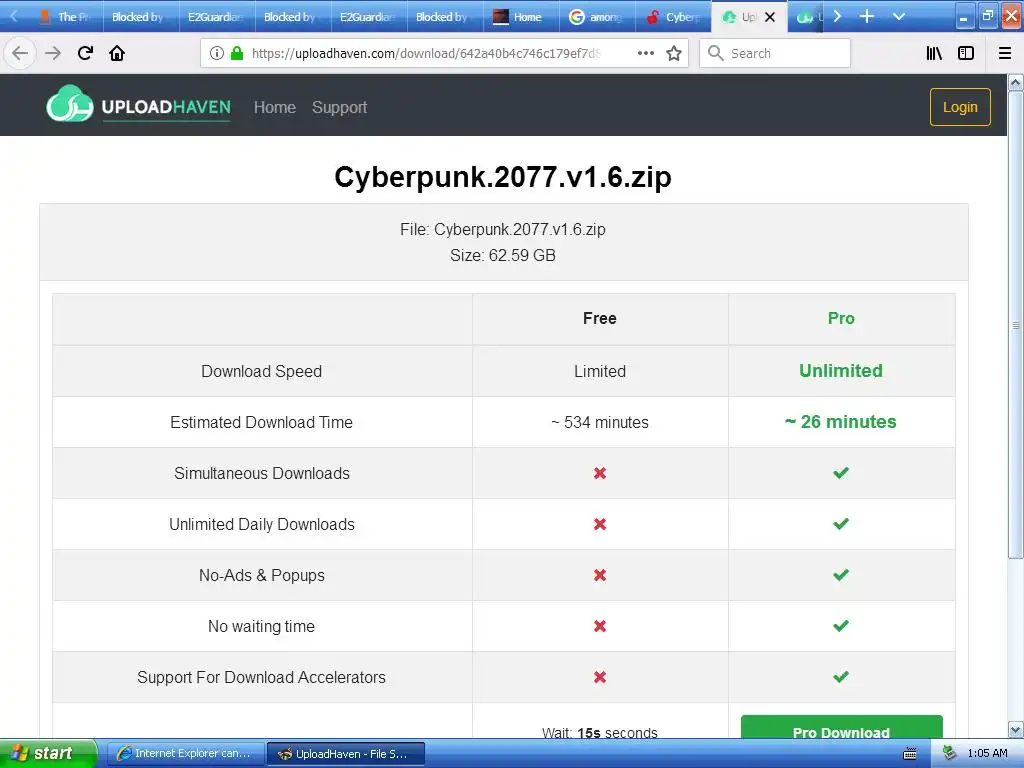Open a new tab with plus icon
This screenshot has height=768, width=1024.
[867, 16]
